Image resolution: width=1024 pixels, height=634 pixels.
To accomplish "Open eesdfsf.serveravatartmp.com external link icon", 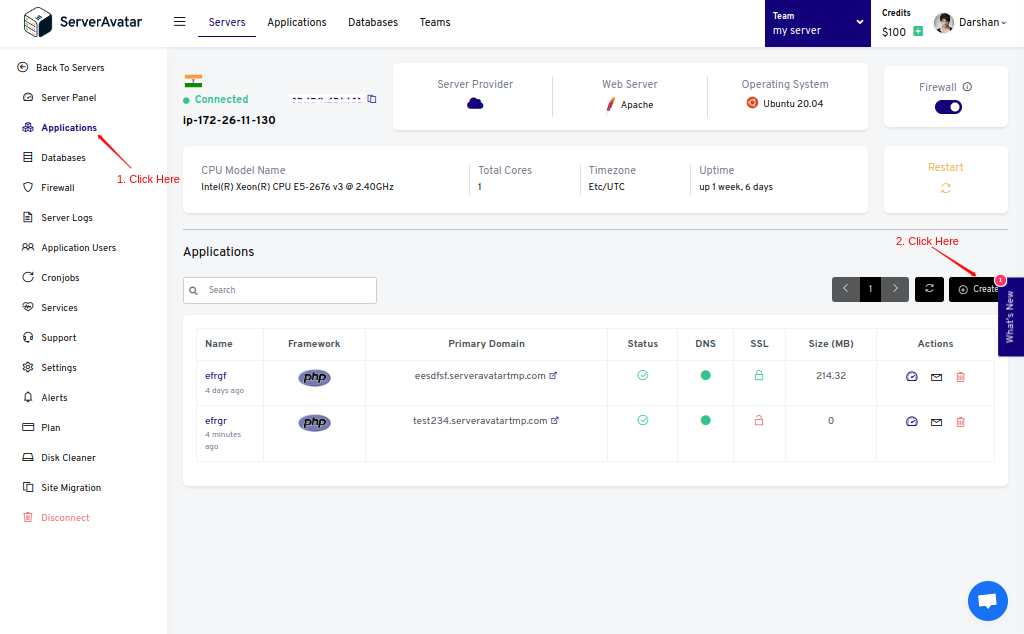I will pos(553,375).
